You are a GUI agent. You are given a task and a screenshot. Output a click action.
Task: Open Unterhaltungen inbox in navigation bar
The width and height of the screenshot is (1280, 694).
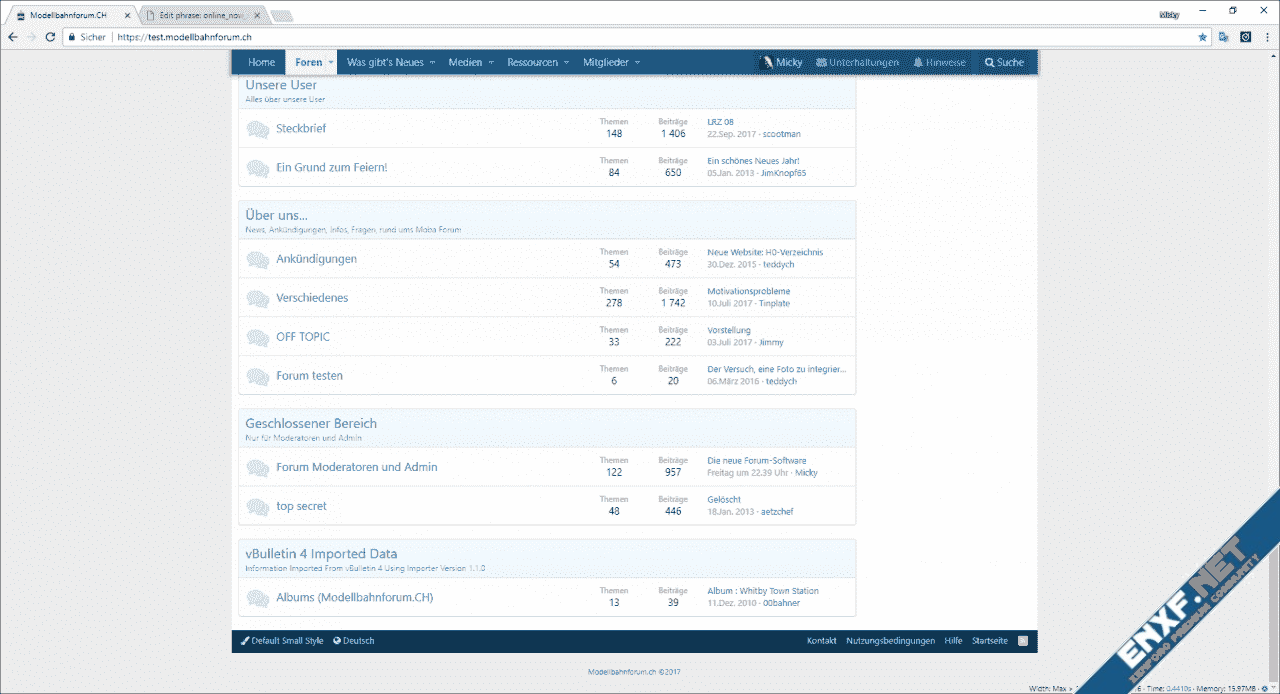[857, 62]
